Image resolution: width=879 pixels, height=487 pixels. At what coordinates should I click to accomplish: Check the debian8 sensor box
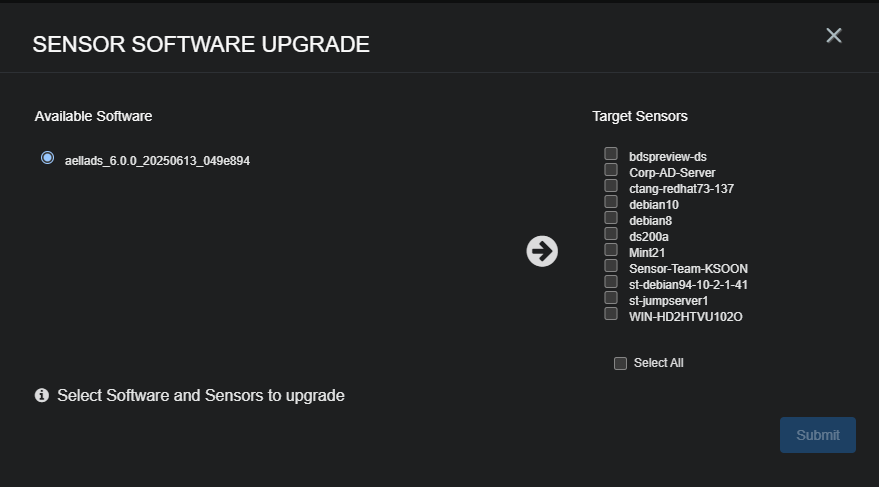(x=611, y=218)
